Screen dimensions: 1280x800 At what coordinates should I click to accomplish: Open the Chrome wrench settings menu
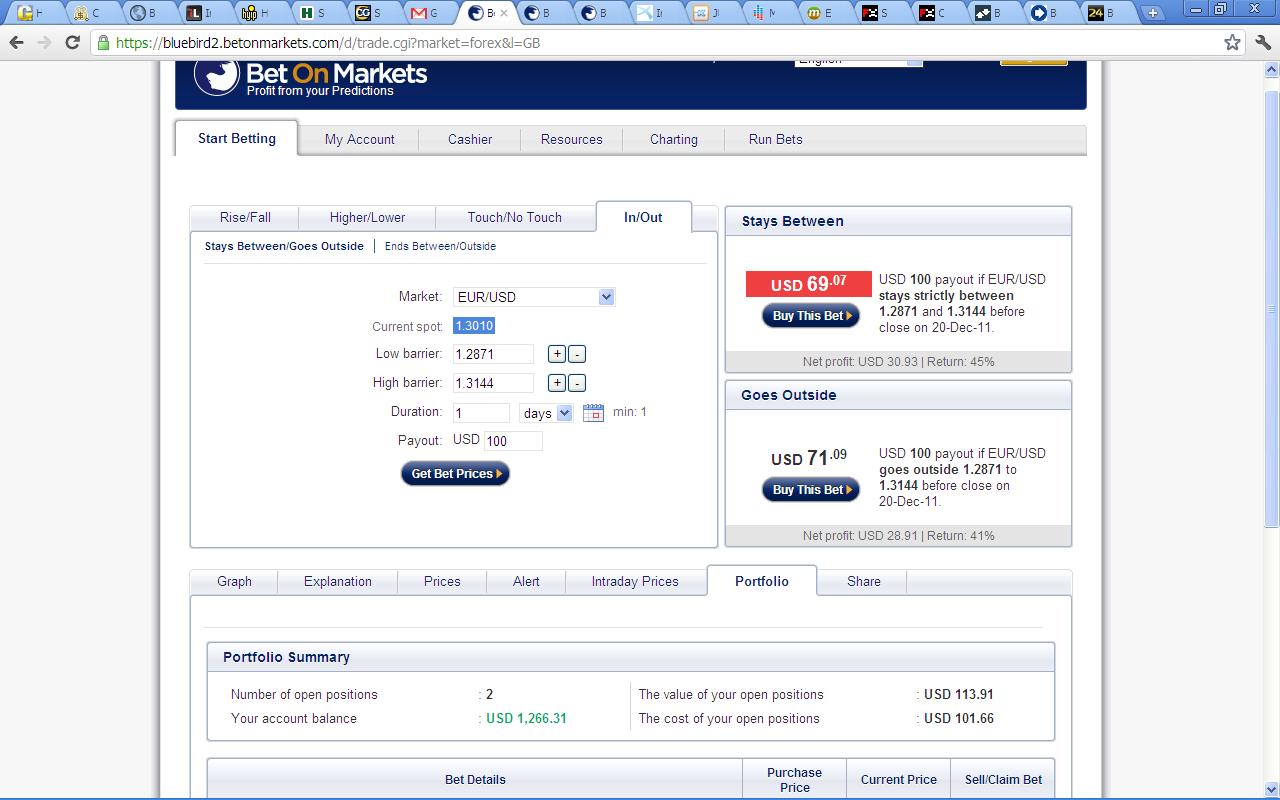(1262, 43)
